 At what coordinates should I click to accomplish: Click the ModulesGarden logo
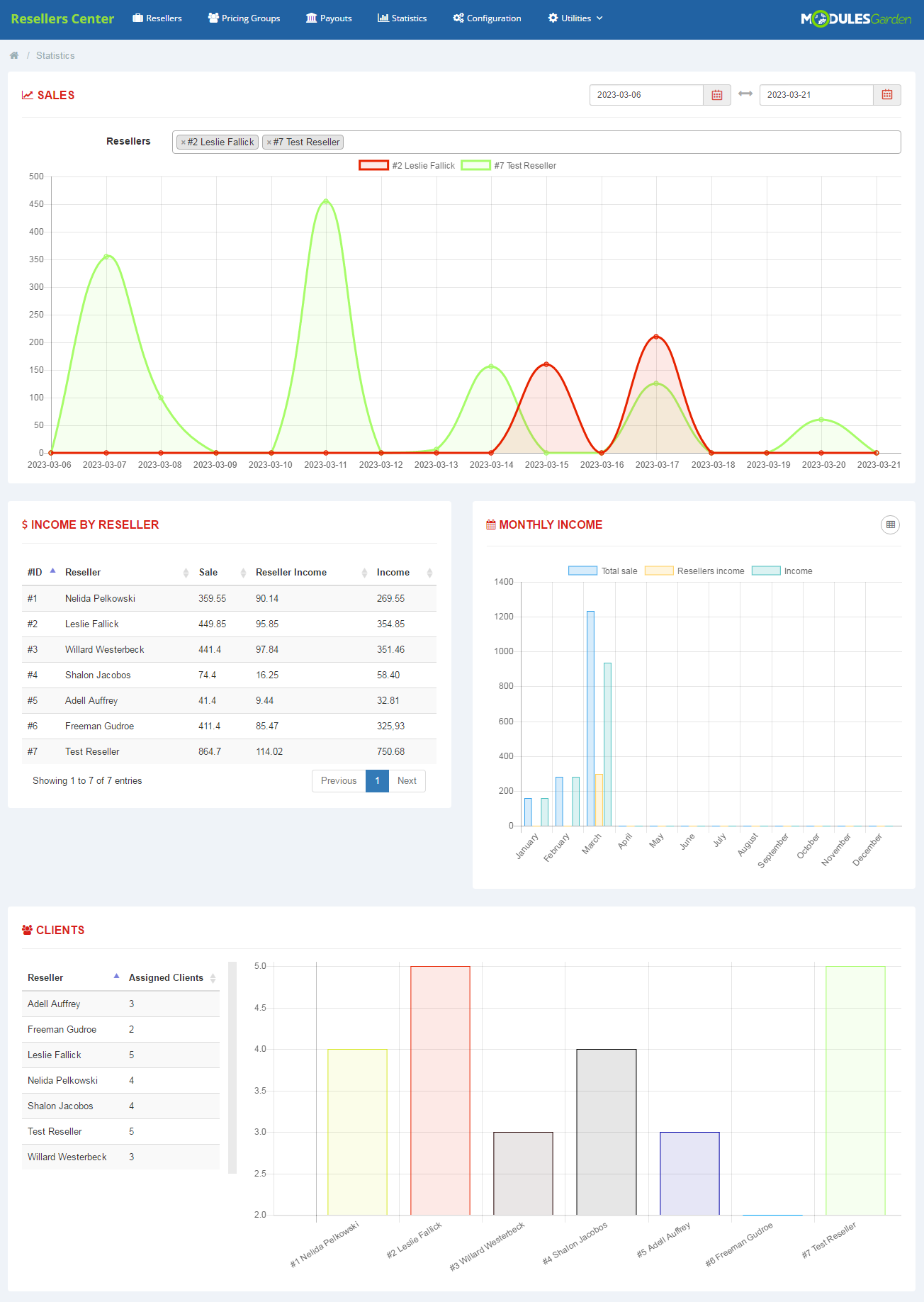(x=855, y=18)
